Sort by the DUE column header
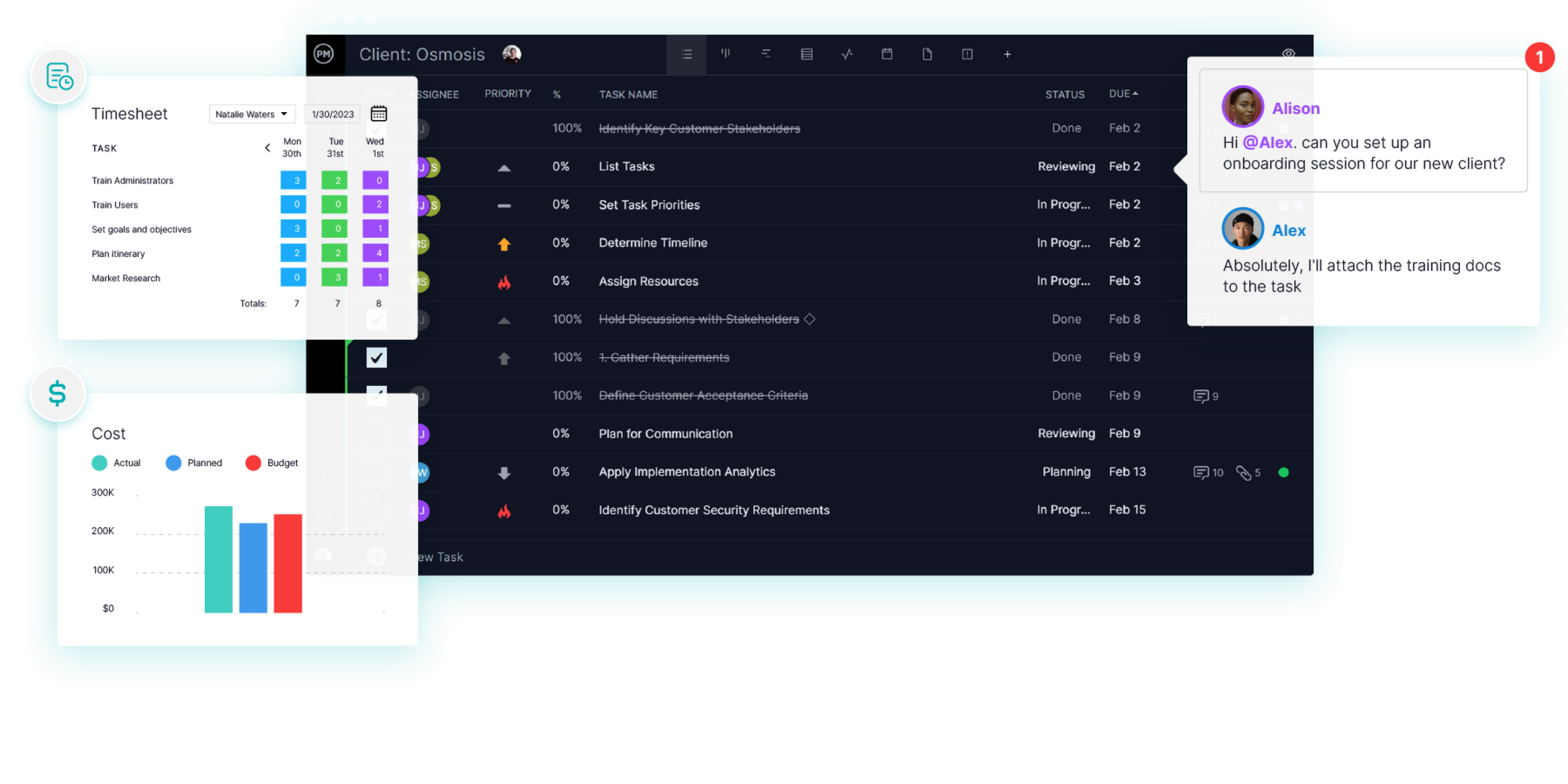Viewport: 1568px width, 784px height. pyautogui.click(x=1123, y=94)
